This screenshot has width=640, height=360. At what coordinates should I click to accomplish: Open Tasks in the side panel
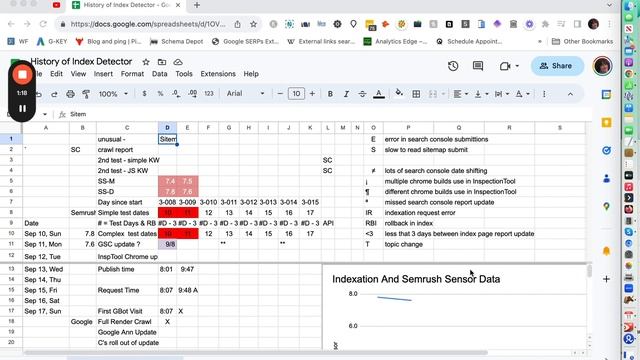coord(607,151)
